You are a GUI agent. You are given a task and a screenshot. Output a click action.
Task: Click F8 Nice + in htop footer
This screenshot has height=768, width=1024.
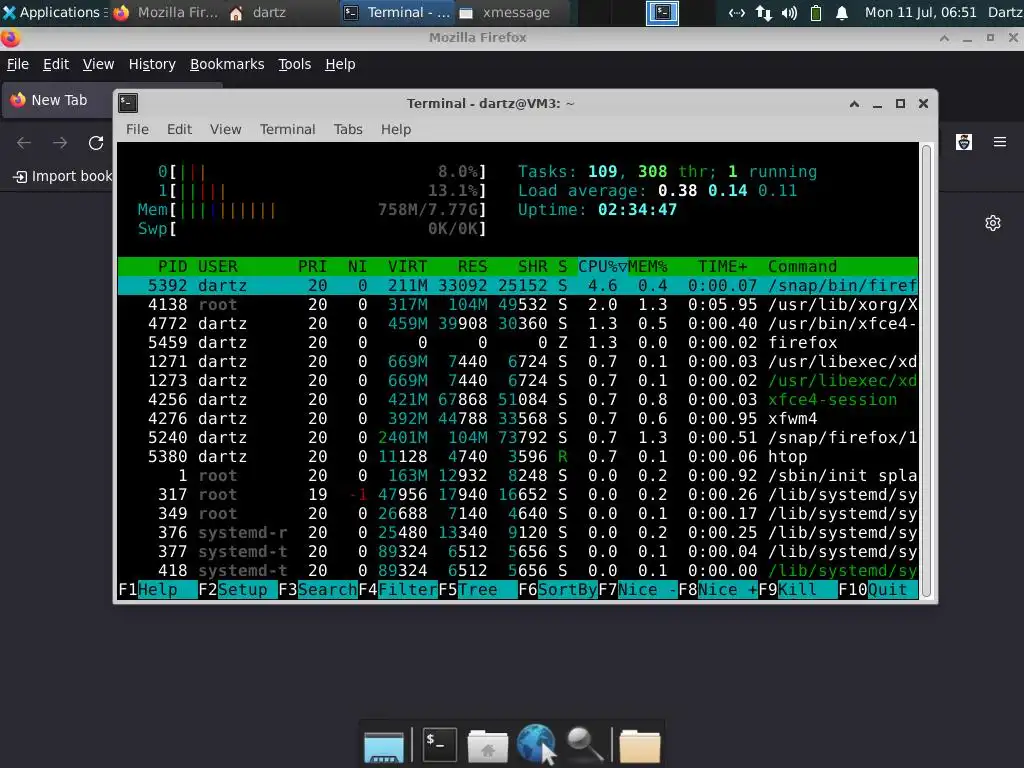[718, 590]
